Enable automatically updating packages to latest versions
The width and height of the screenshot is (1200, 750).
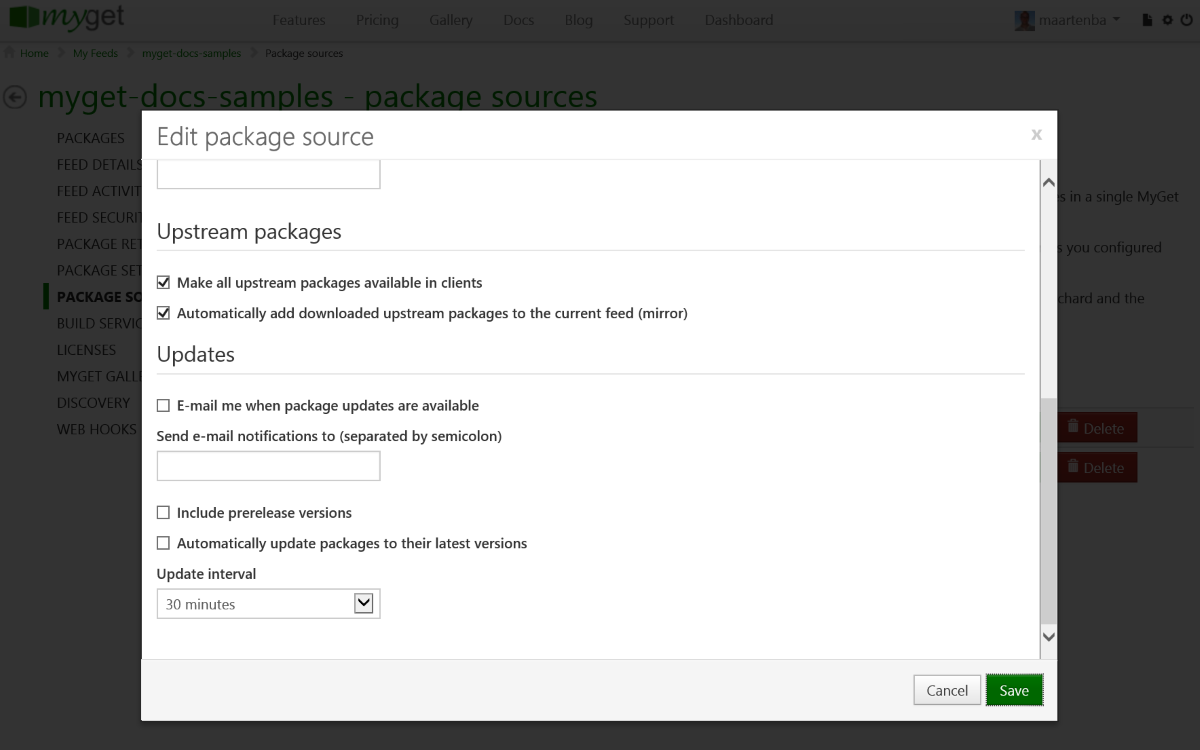pyautogui.click(x=164, y=544)
